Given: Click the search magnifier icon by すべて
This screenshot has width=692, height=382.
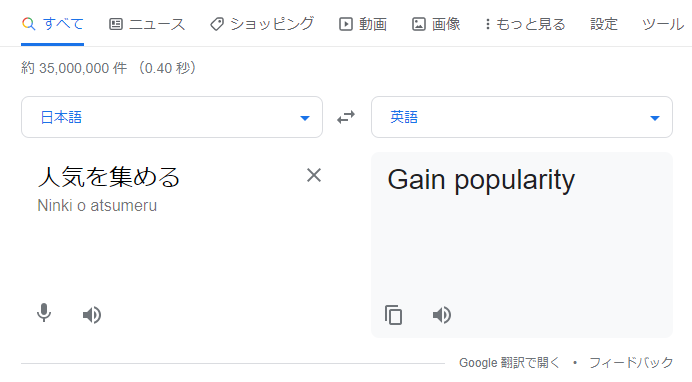Looking at the screenshot, I should (29, 24).
